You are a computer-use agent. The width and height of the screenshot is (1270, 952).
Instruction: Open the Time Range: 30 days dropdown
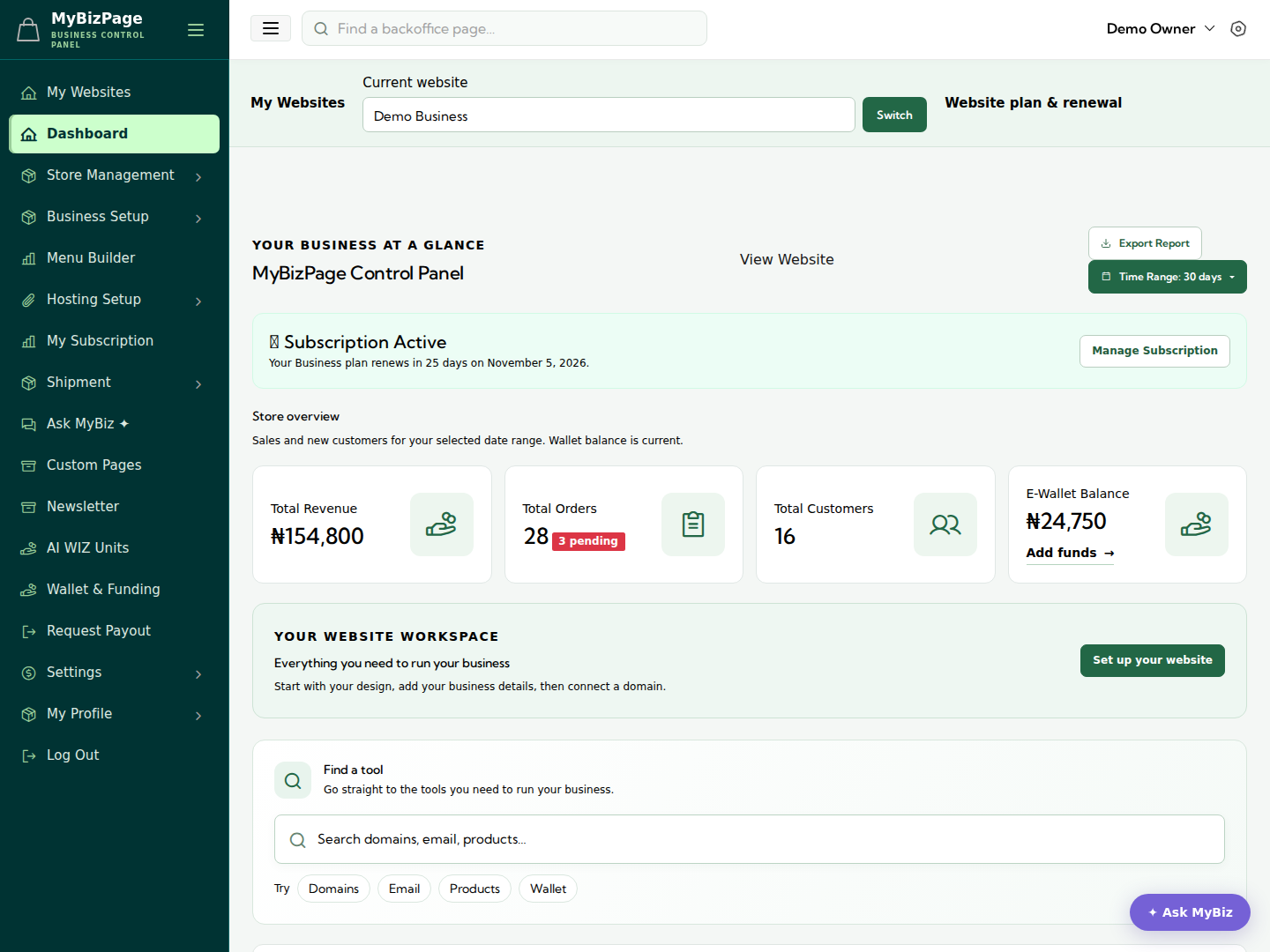[x=1168, y=277]
